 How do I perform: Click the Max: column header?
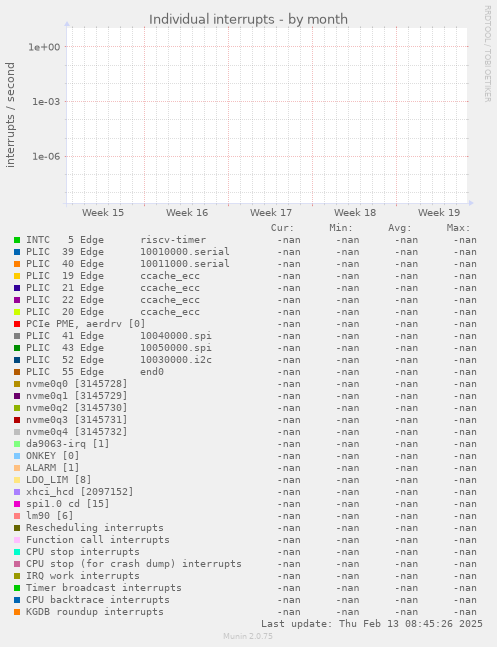pos(458,228)
